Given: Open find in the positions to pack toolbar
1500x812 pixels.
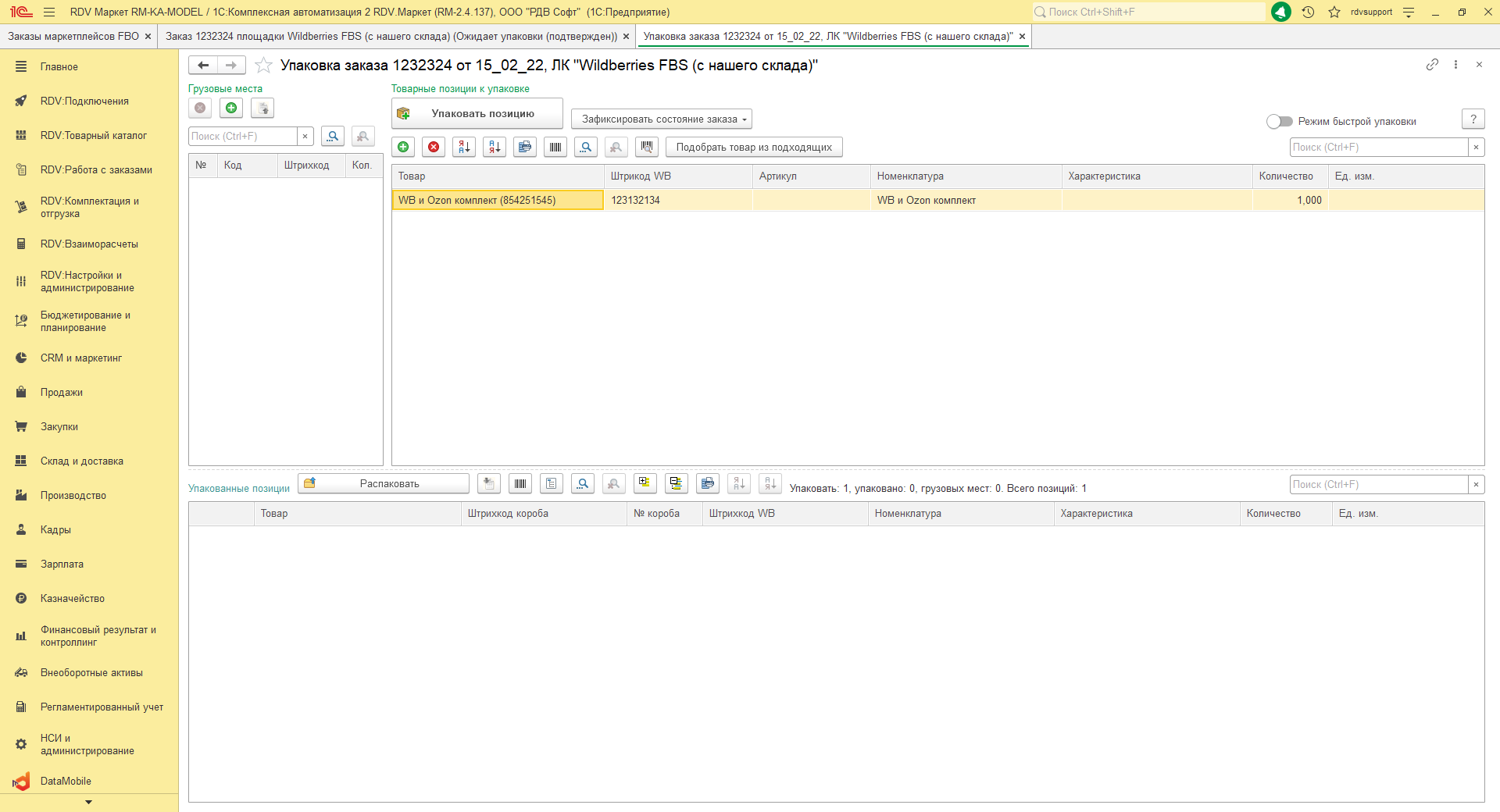Looking at the screenshot, I should [x=586, y=147].
